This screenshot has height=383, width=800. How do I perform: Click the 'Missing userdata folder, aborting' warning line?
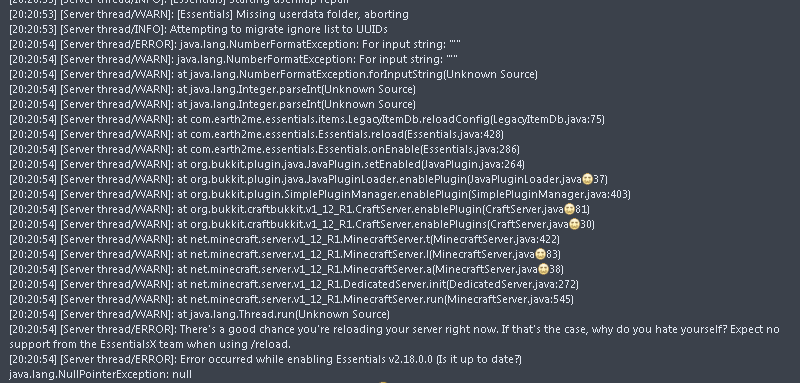click(x=209, y=14)
